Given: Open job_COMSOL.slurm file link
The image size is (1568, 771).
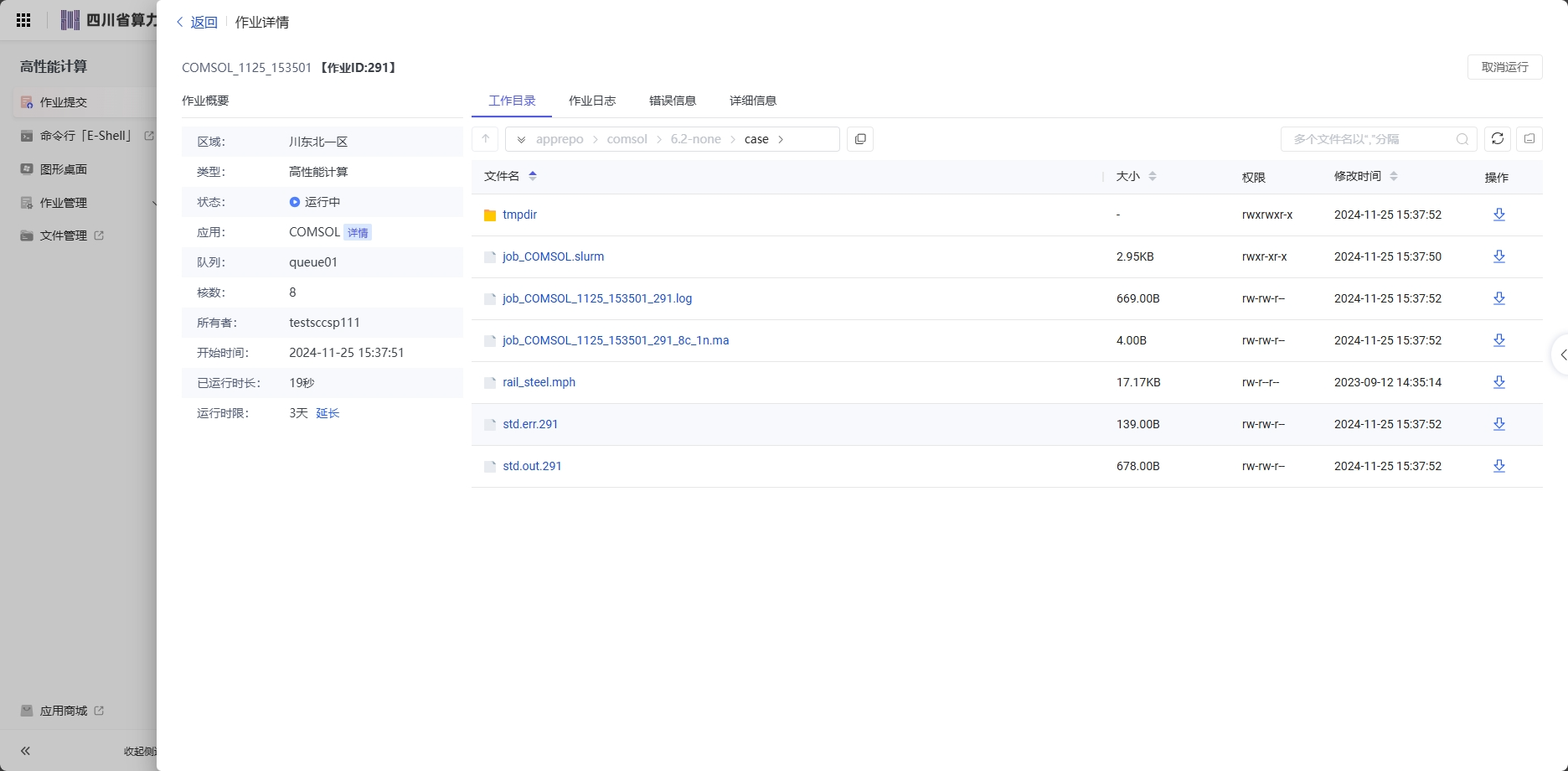Looking at the screenshot, I should [554, 256].
